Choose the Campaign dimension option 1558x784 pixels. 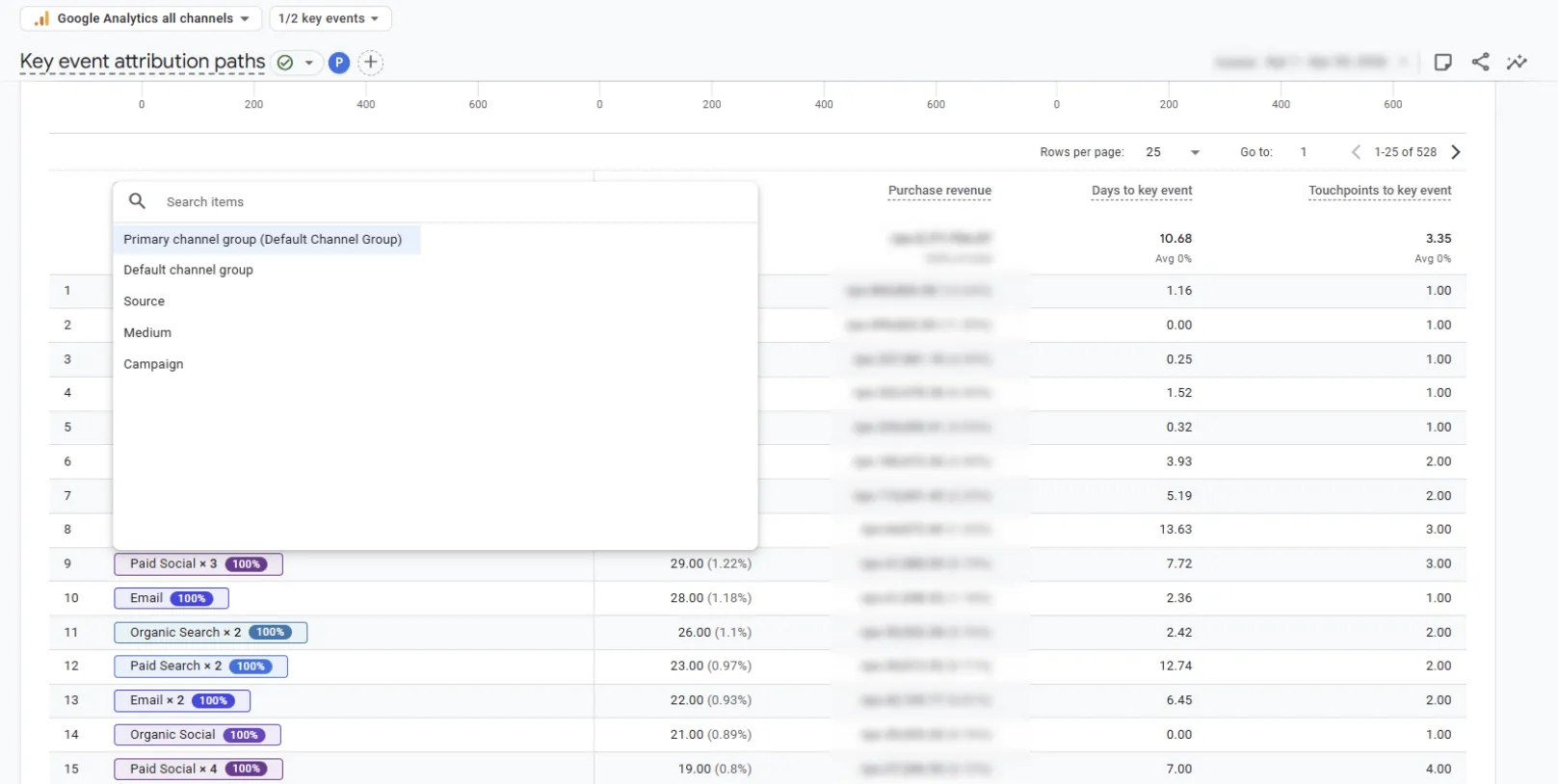(x=153, y=364)
